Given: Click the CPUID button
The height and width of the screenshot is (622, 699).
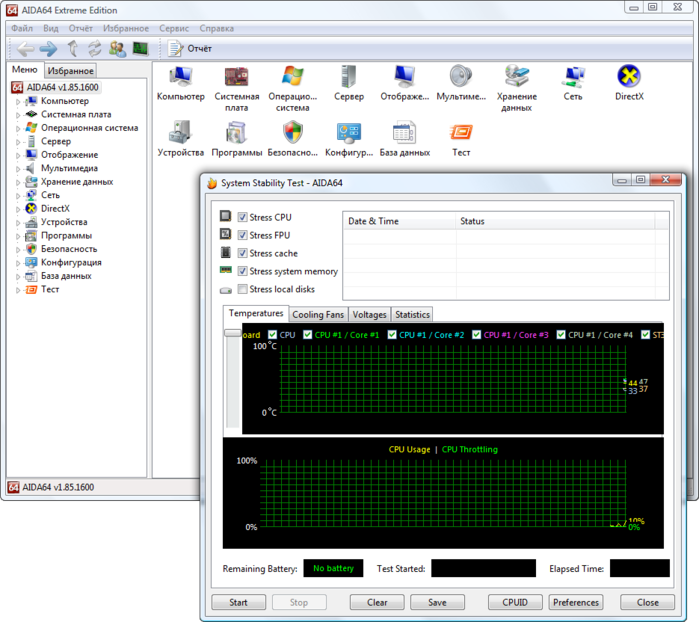Looking at the screenshot, I should (515, 602).
